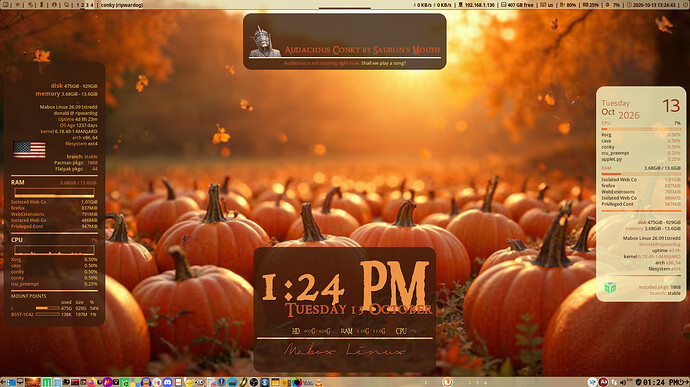Click the 192.168.1.130 IP address indicator
The image size is (690, 387).
477,5
